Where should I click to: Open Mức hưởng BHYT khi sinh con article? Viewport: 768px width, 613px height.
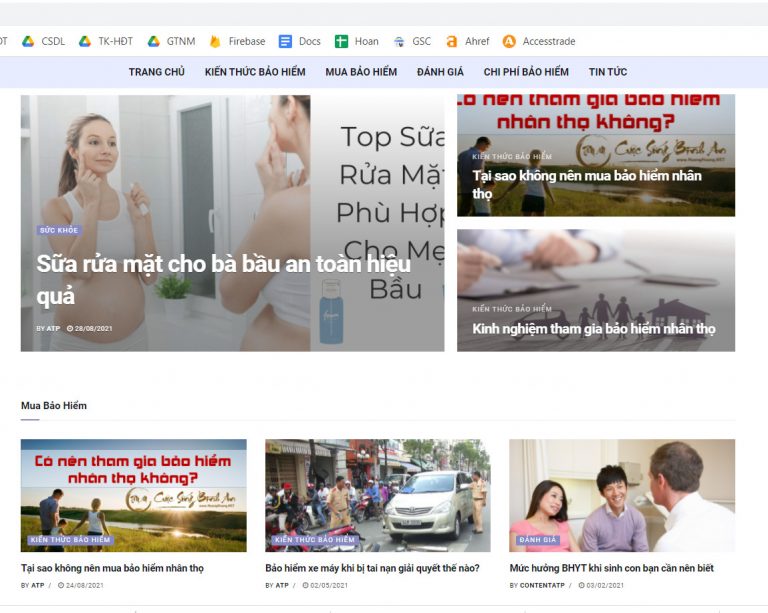click(612, 568)
